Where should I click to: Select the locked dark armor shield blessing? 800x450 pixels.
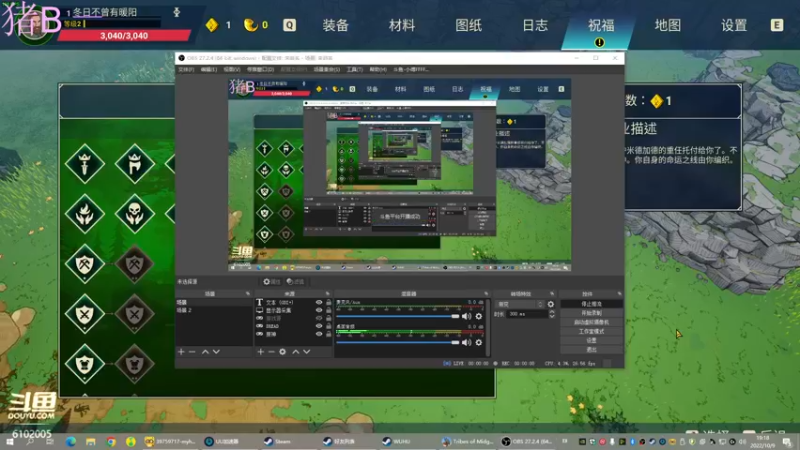coord(134,363)
